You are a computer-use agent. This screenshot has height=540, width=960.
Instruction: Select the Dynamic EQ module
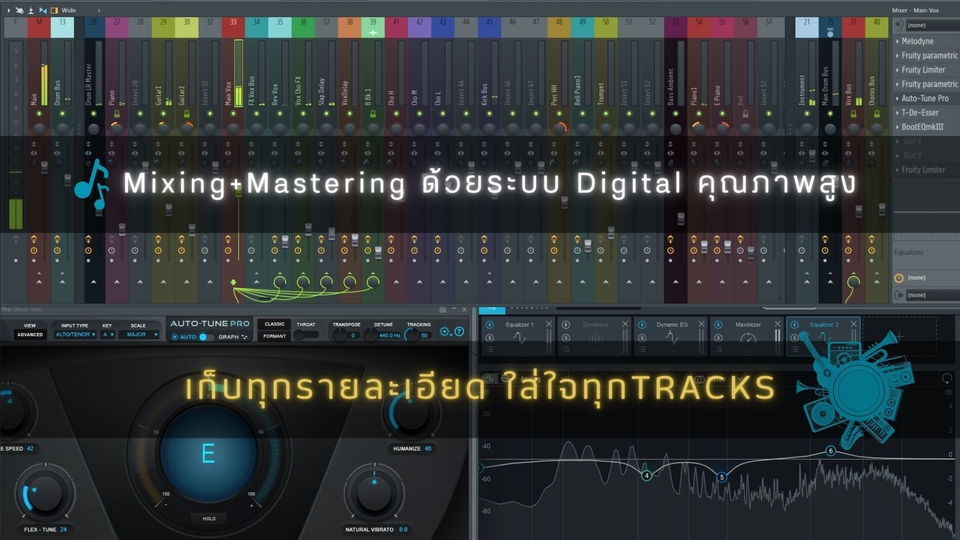[671, 336]
